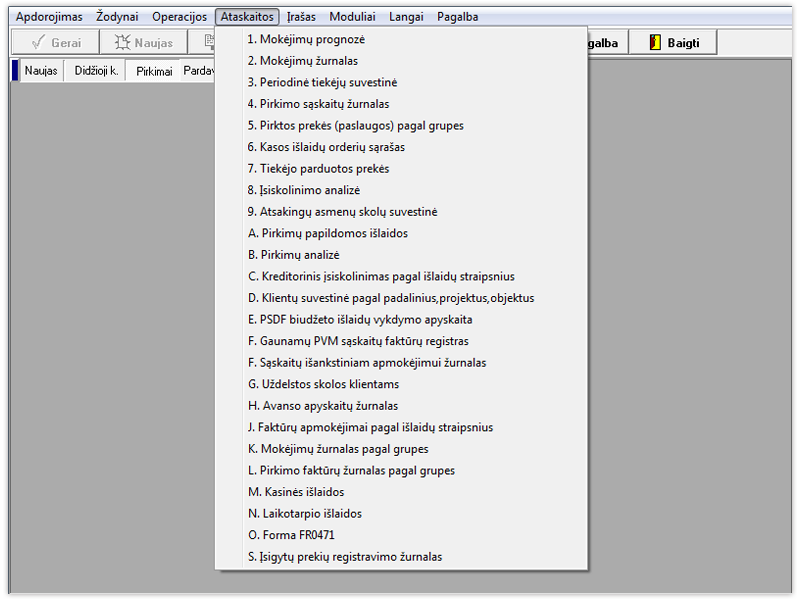Open the Pagalba menu in menu bar
Screen dimensions: 800x600
pyautogui.click(x=458, y=17)
